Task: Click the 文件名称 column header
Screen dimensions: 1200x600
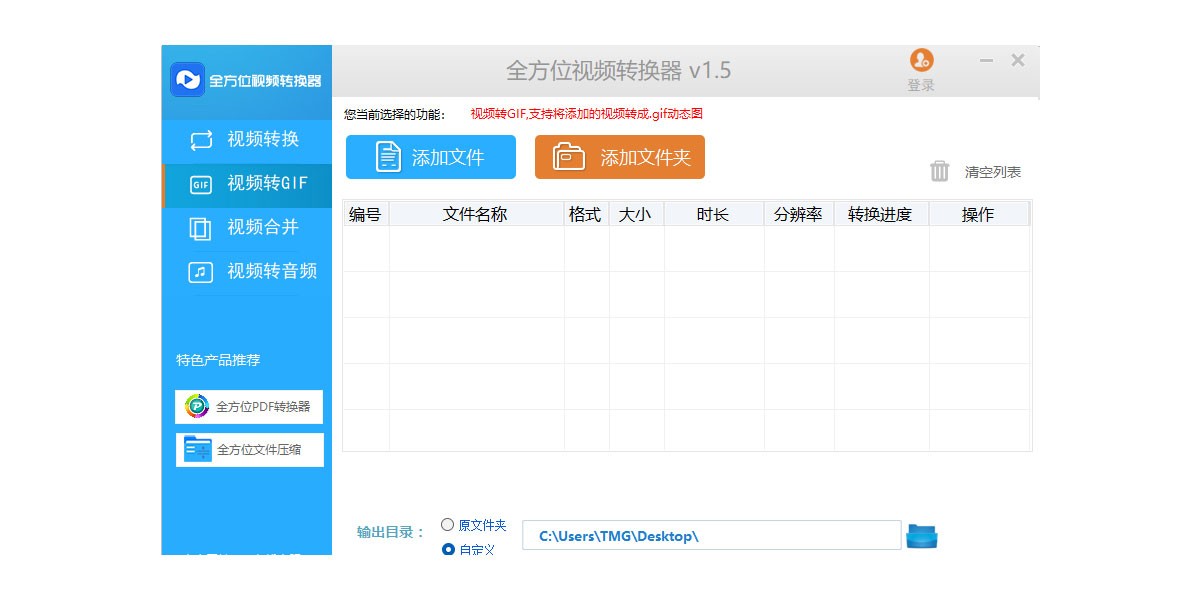Action: click(476, 214)
